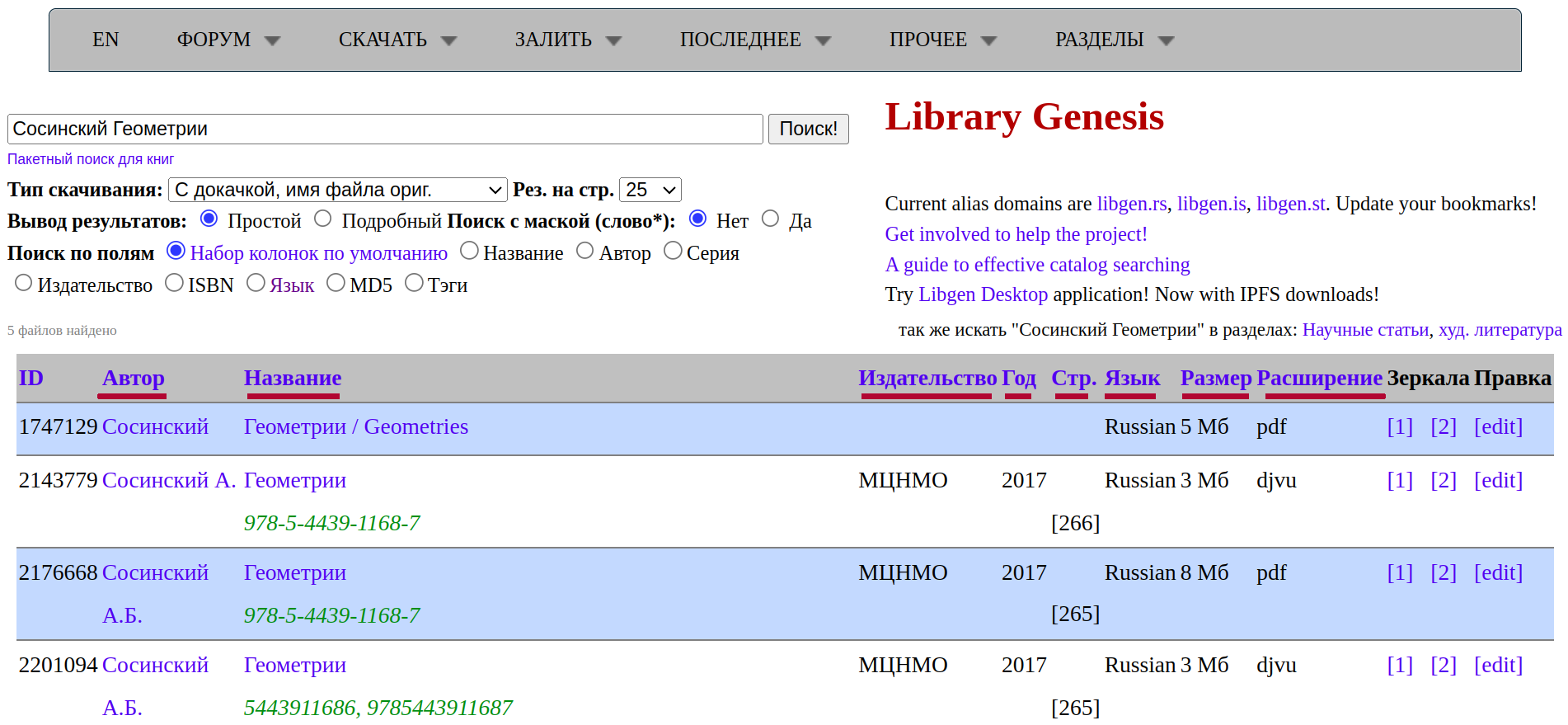Open the СКАЧАТЬ menu
Image resolution: width=1568 pixels, height=725 pixels.
point(397,40)
